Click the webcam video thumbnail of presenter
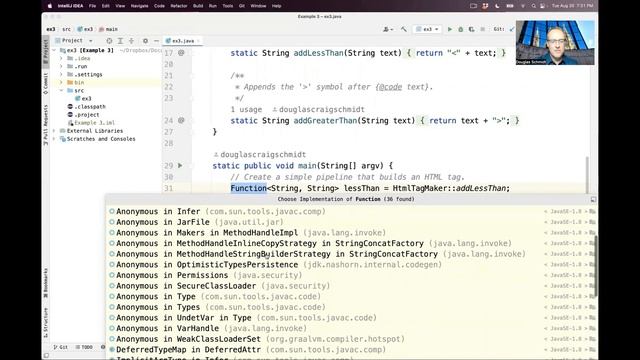Image resolution: width=640 pixels, height=360 pixels. (555, 42)
